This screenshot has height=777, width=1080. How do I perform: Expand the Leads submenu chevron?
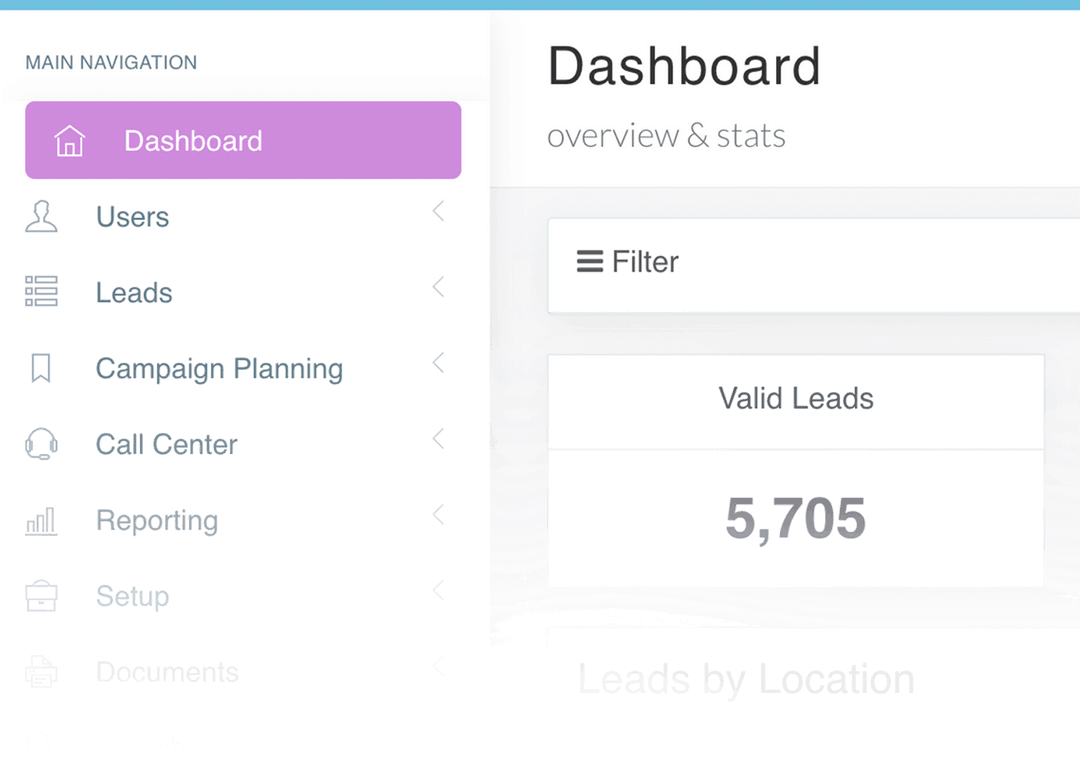[438, 287]
